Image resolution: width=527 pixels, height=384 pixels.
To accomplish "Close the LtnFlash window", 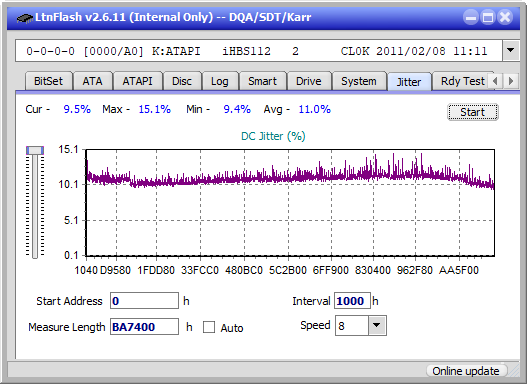I will point(505,17).
